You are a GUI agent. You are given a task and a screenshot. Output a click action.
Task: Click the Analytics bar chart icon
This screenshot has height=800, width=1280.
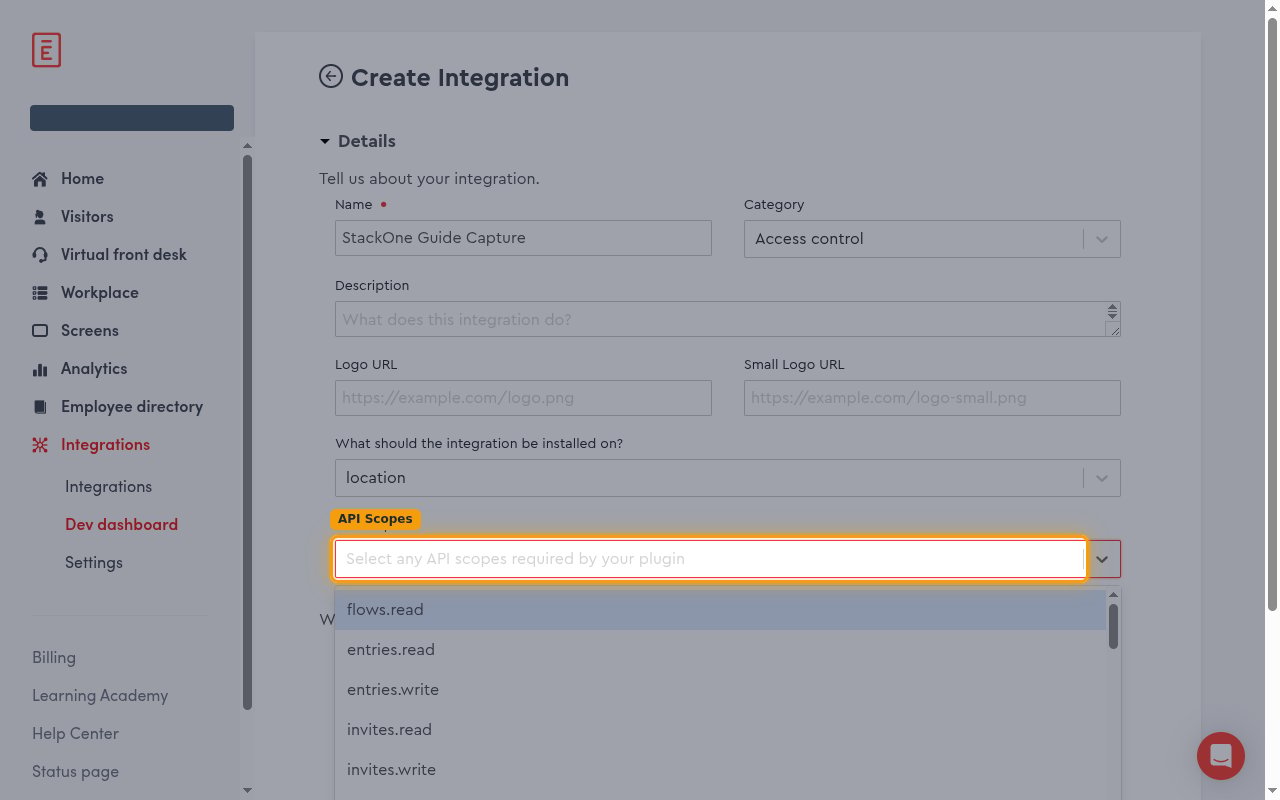click(40, 369)
